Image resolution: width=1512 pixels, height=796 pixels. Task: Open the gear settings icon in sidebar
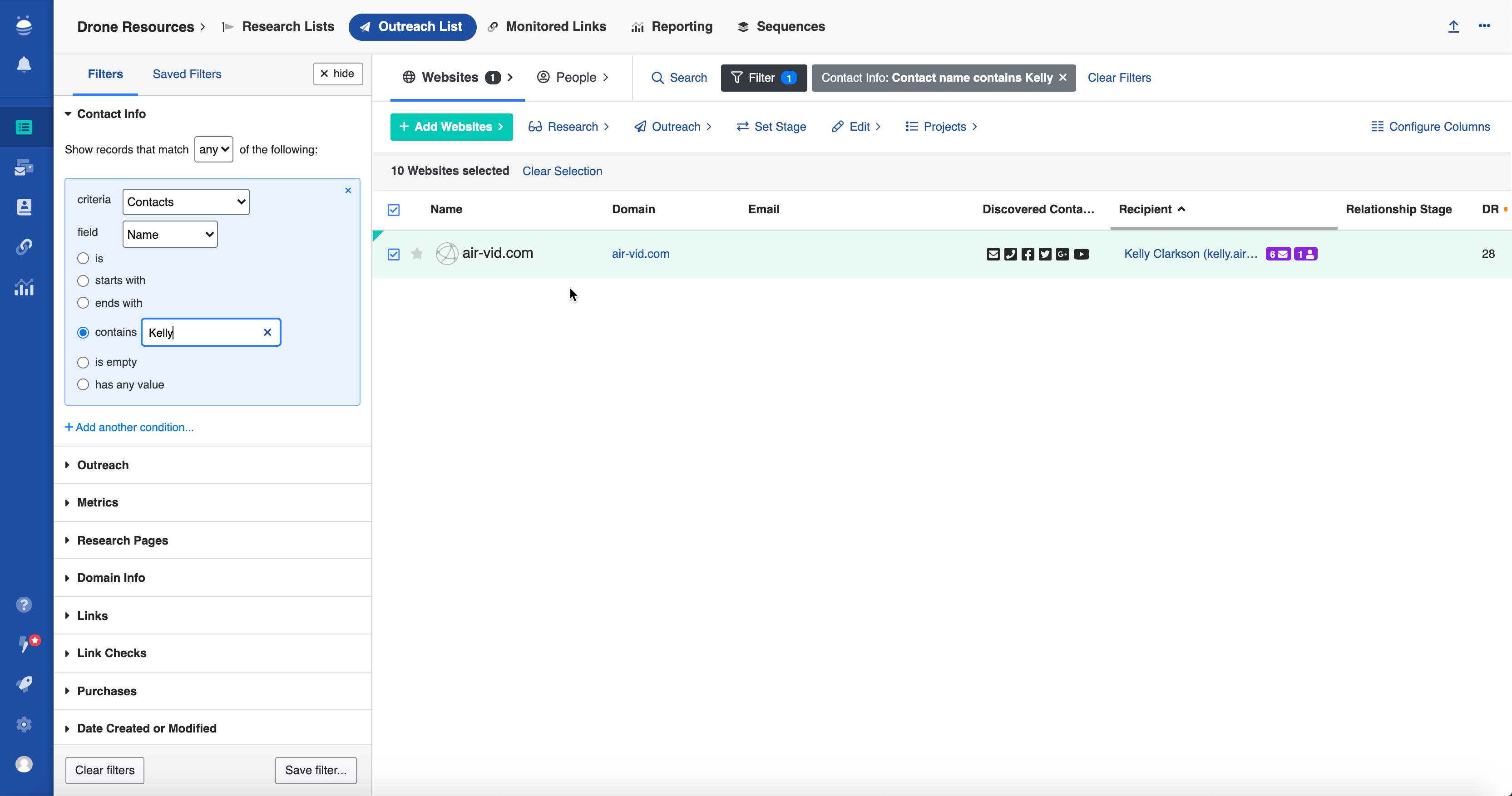pos(24,724)
